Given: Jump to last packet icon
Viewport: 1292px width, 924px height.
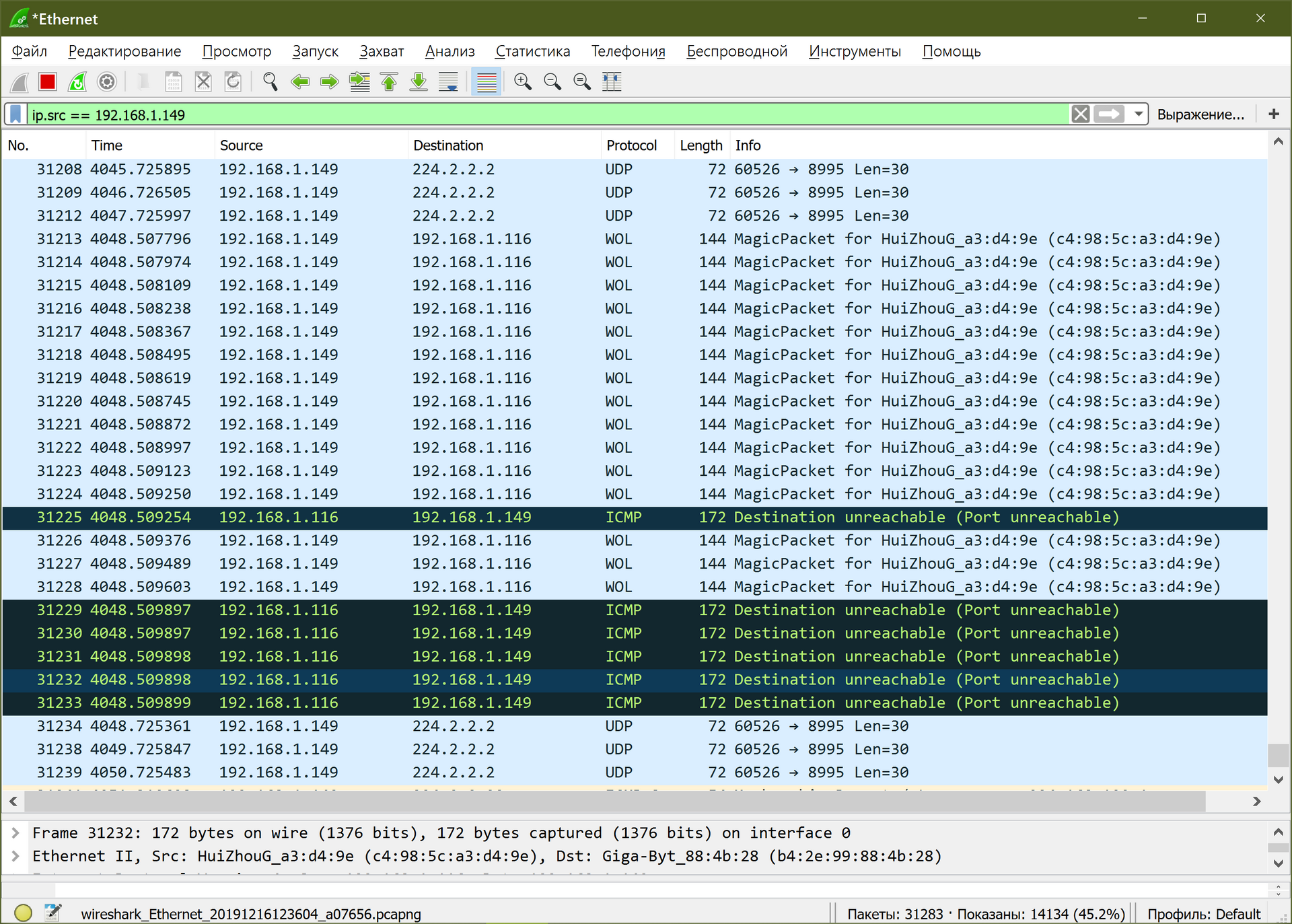Looking at the screenshot, I should [x=419, y=82].
